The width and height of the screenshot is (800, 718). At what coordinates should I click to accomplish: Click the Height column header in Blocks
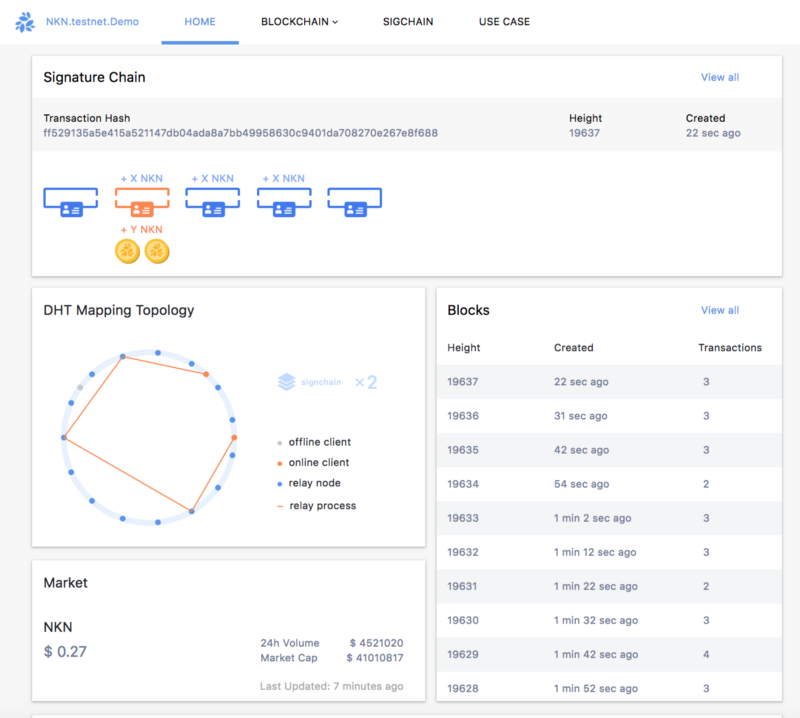point(464,348)
